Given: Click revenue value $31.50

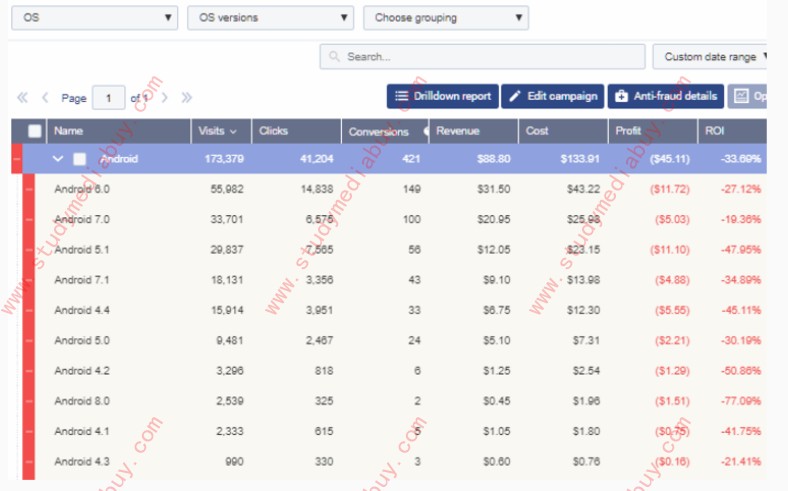Looking at the screenshot, I should [x=494, y=189].
